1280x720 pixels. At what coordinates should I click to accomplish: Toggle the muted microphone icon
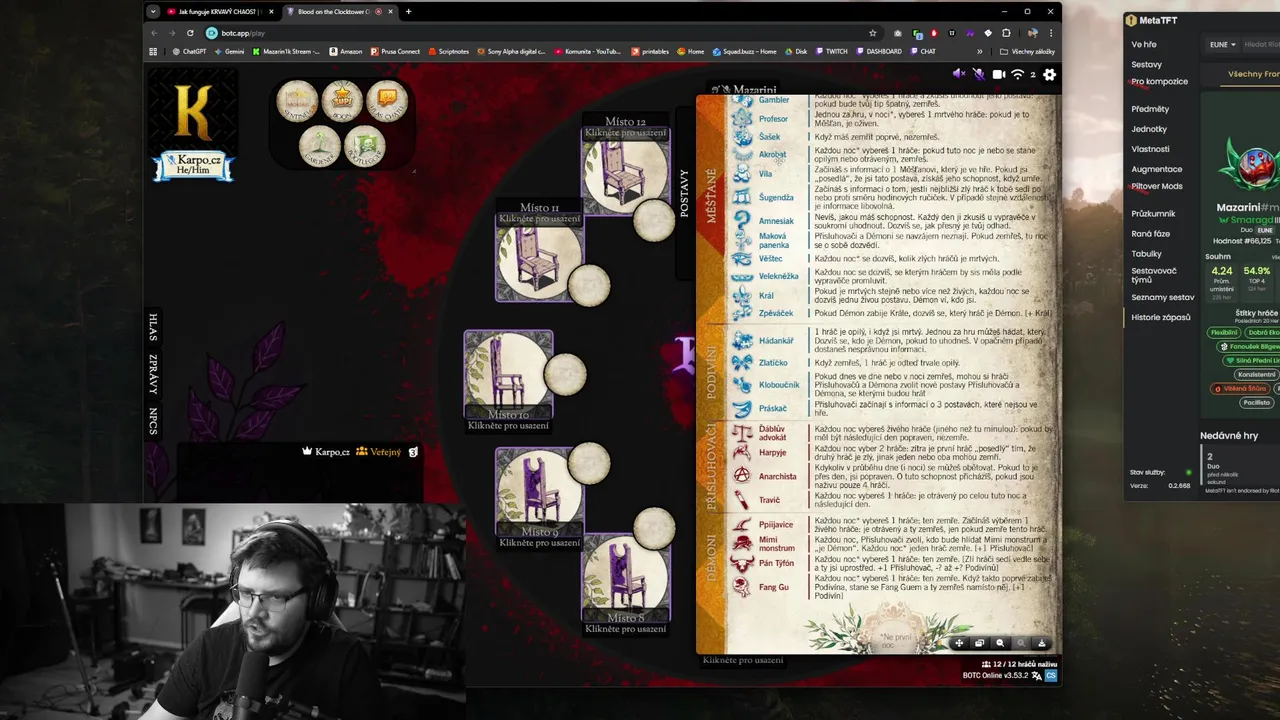pyautogui.click(x=979, y=74)
